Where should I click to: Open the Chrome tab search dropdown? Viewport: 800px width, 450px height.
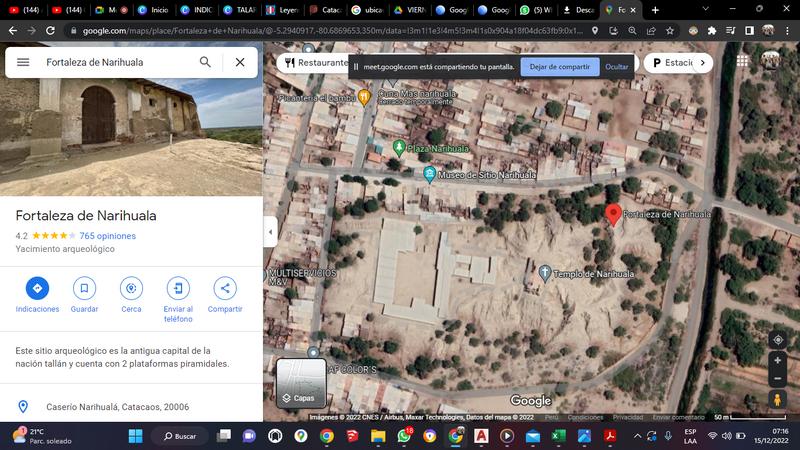[705, 9]
